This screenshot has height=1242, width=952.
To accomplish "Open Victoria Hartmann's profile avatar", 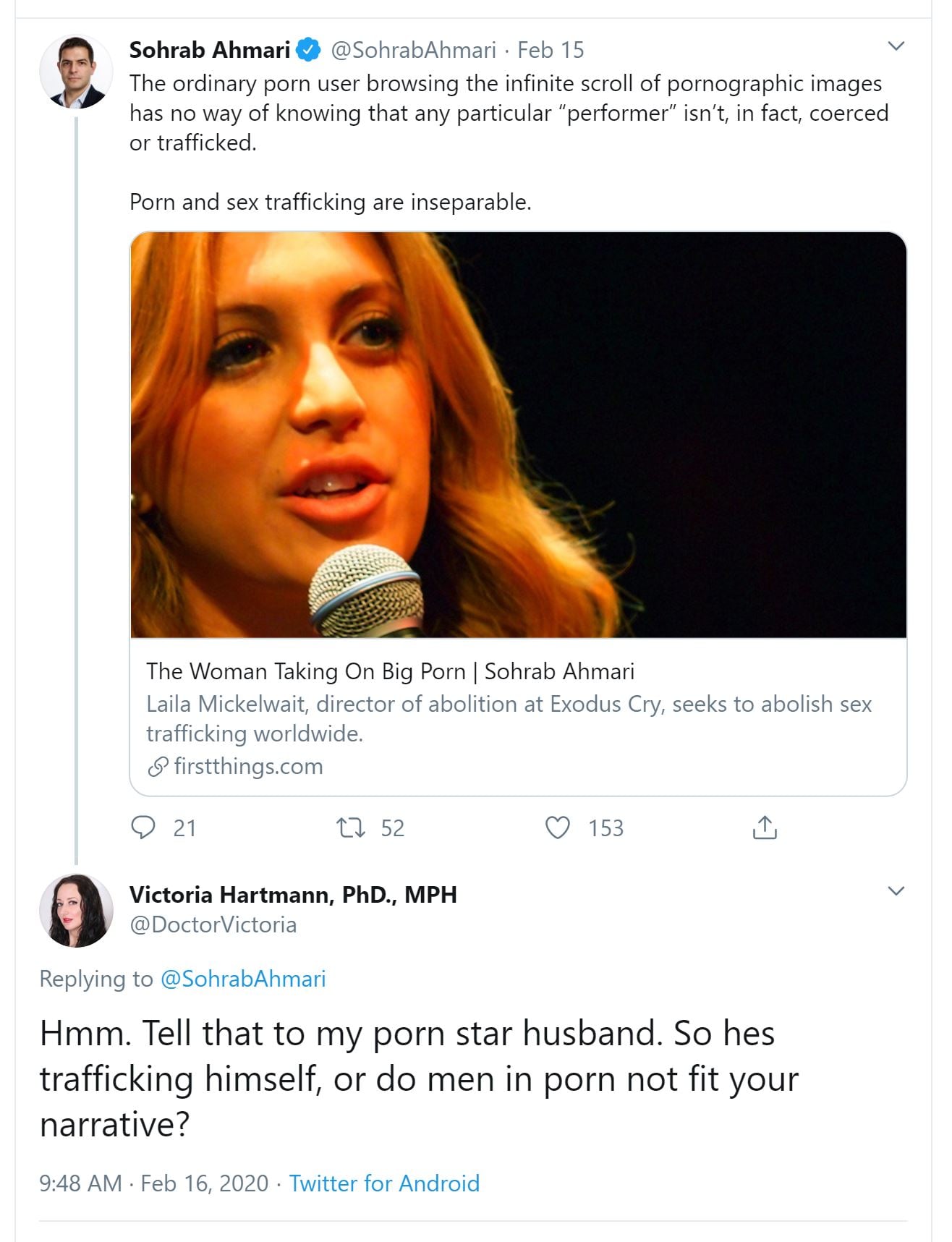I will [76, 910].
